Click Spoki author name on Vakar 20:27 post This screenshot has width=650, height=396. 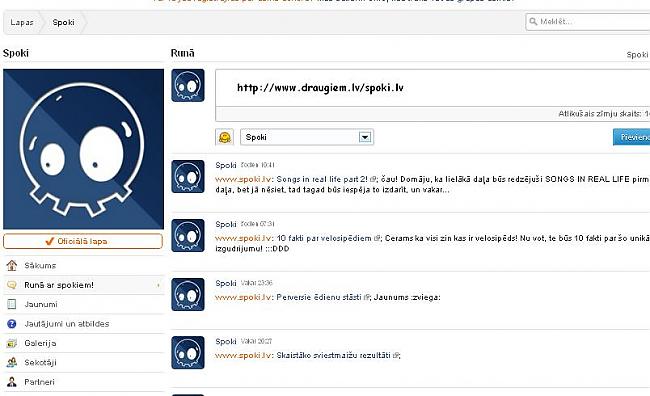point(226,341)
